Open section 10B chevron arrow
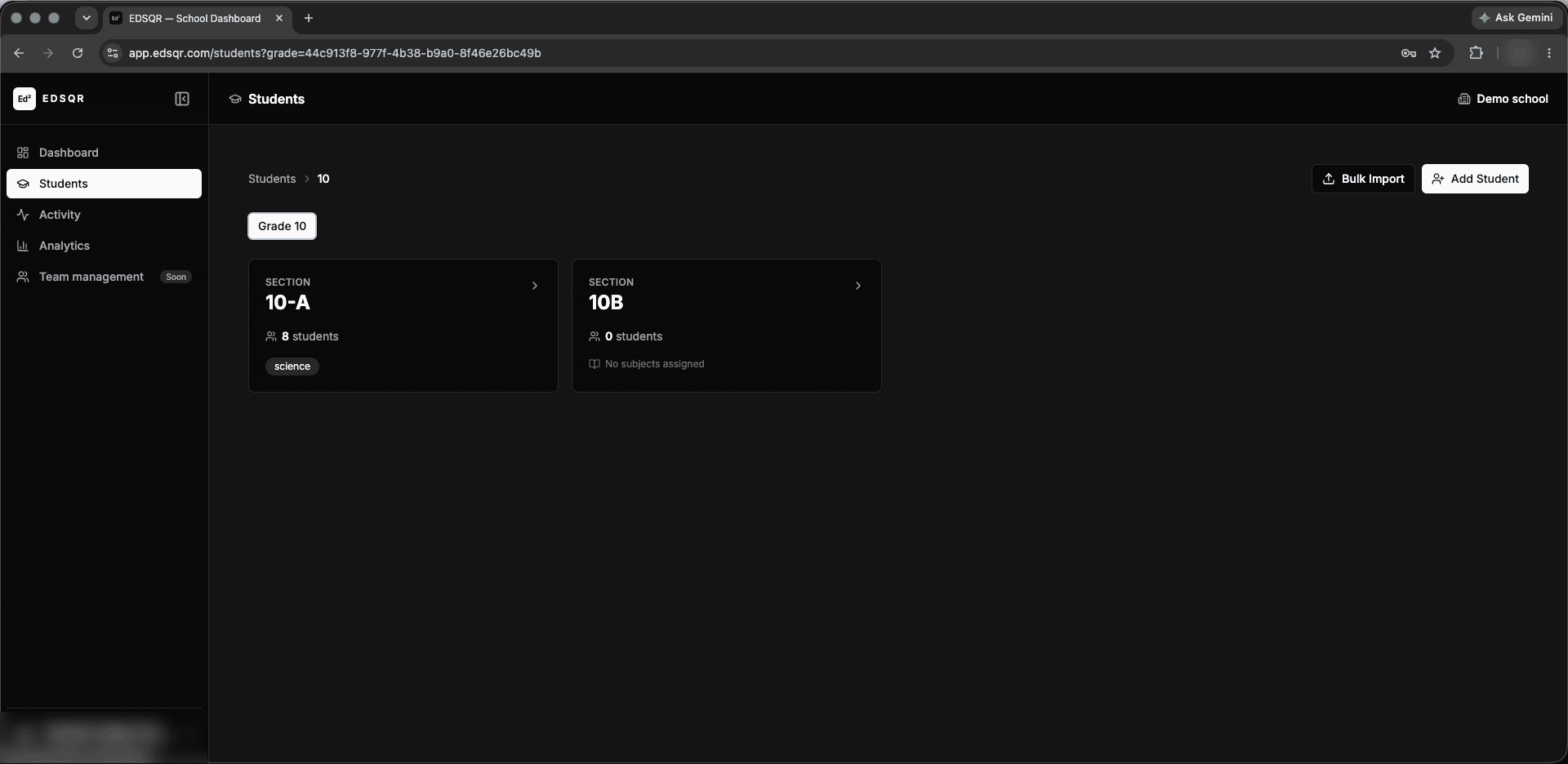 click(x=858, y=286)
